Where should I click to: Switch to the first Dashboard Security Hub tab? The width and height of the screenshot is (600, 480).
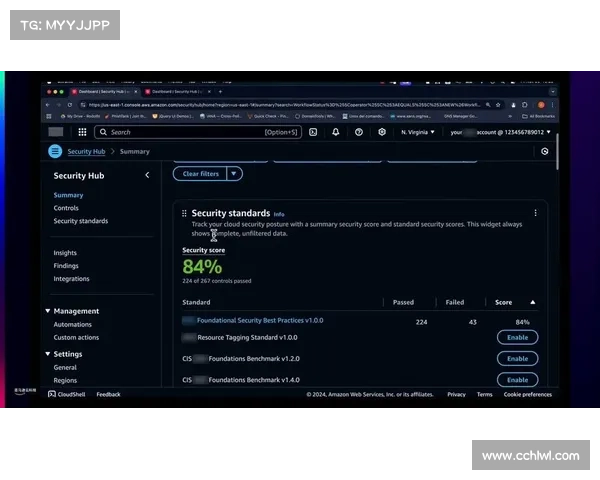click(104, 92)
